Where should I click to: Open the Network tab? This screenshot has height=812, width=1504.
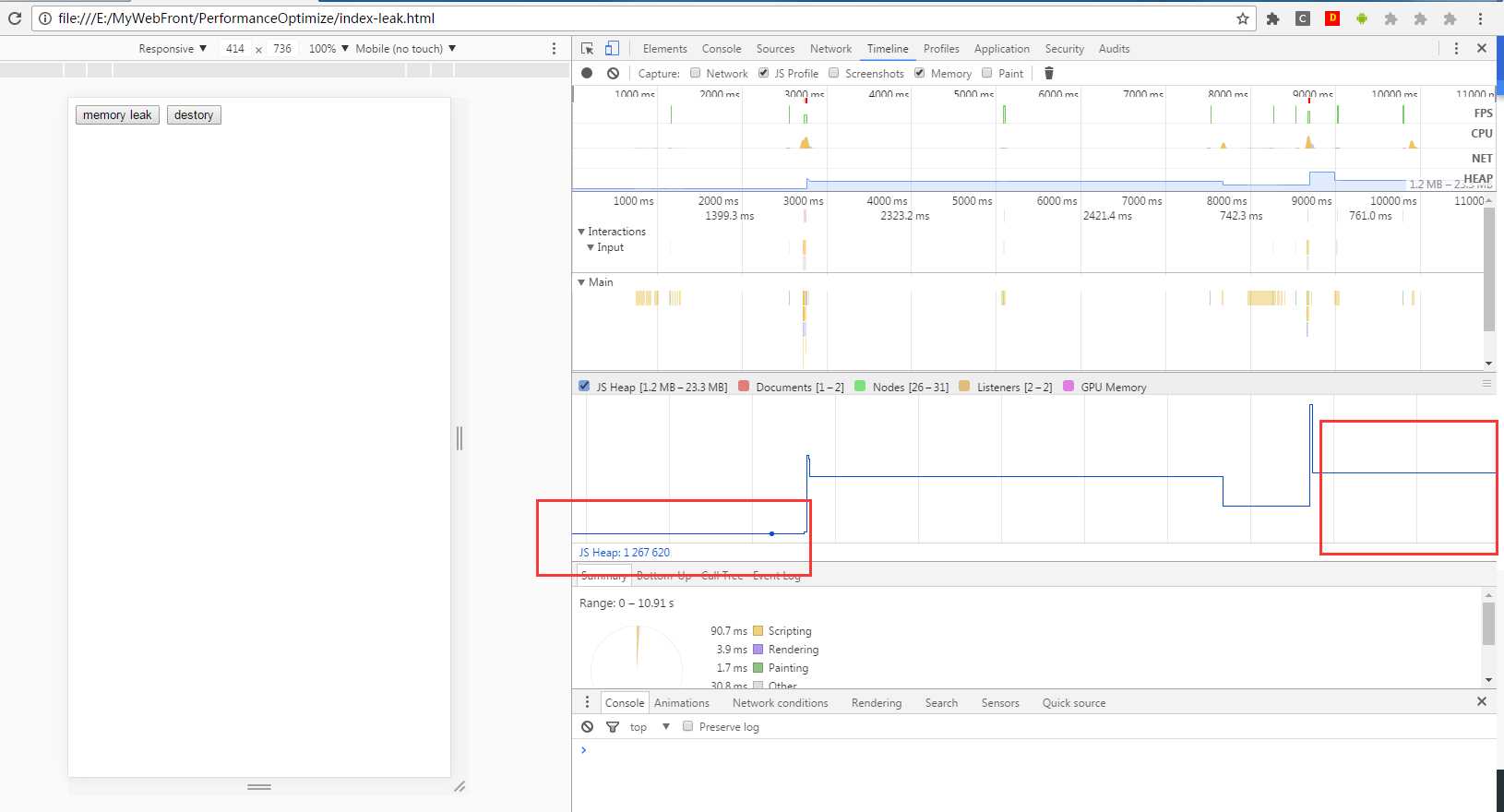pos(830,49)
